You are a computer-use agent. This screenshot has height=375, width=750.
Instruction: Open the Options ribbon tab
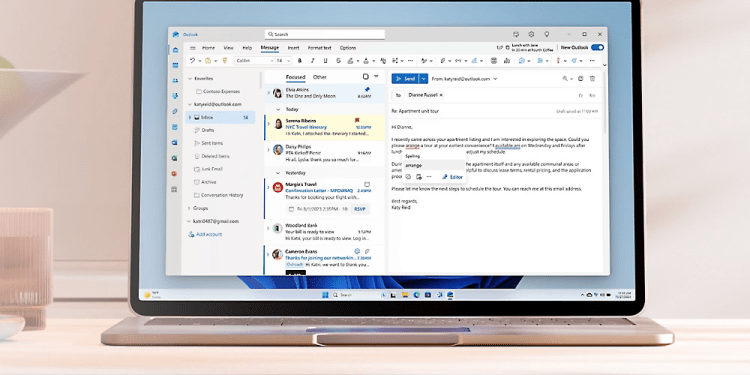point(348,48)
